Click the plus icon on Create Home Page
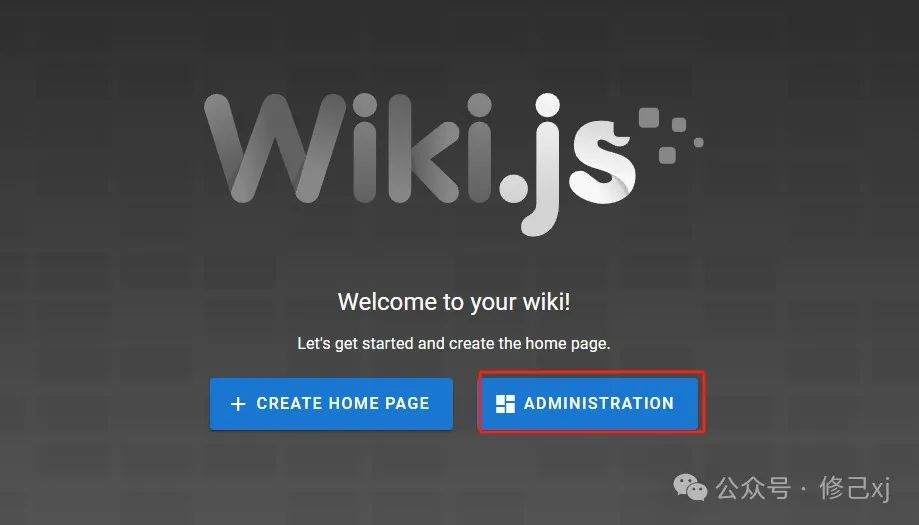919x525 pixels. 238,404
